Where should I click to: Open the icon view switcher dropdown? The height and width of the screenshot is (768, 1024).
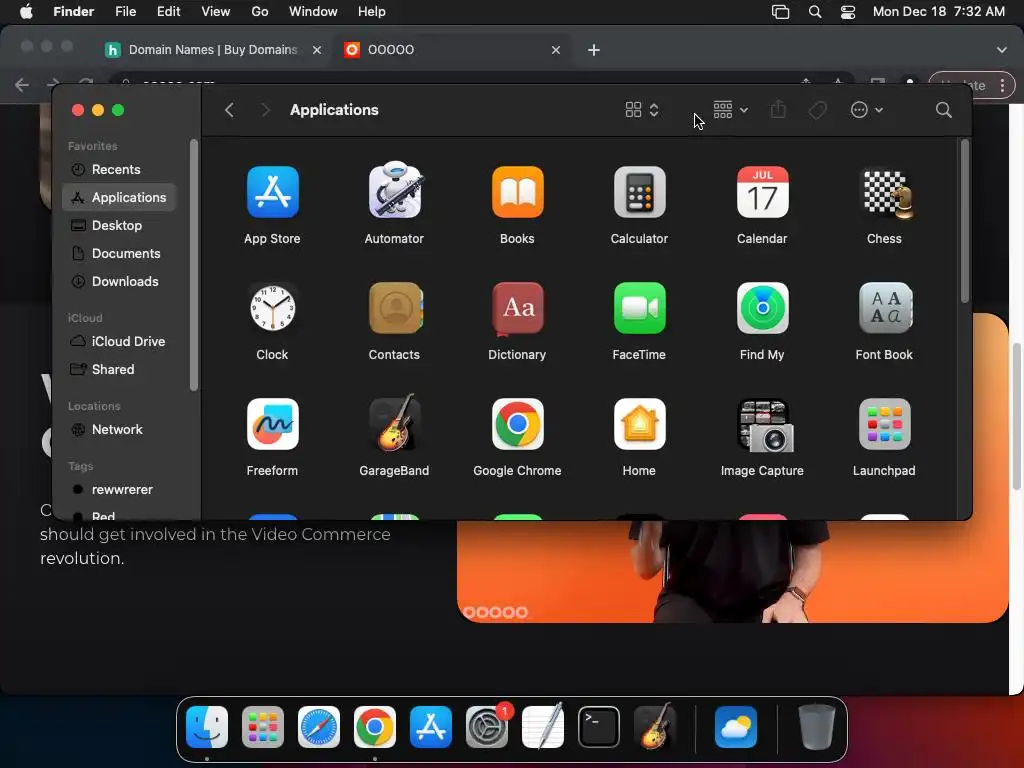[x=642, y=110]
